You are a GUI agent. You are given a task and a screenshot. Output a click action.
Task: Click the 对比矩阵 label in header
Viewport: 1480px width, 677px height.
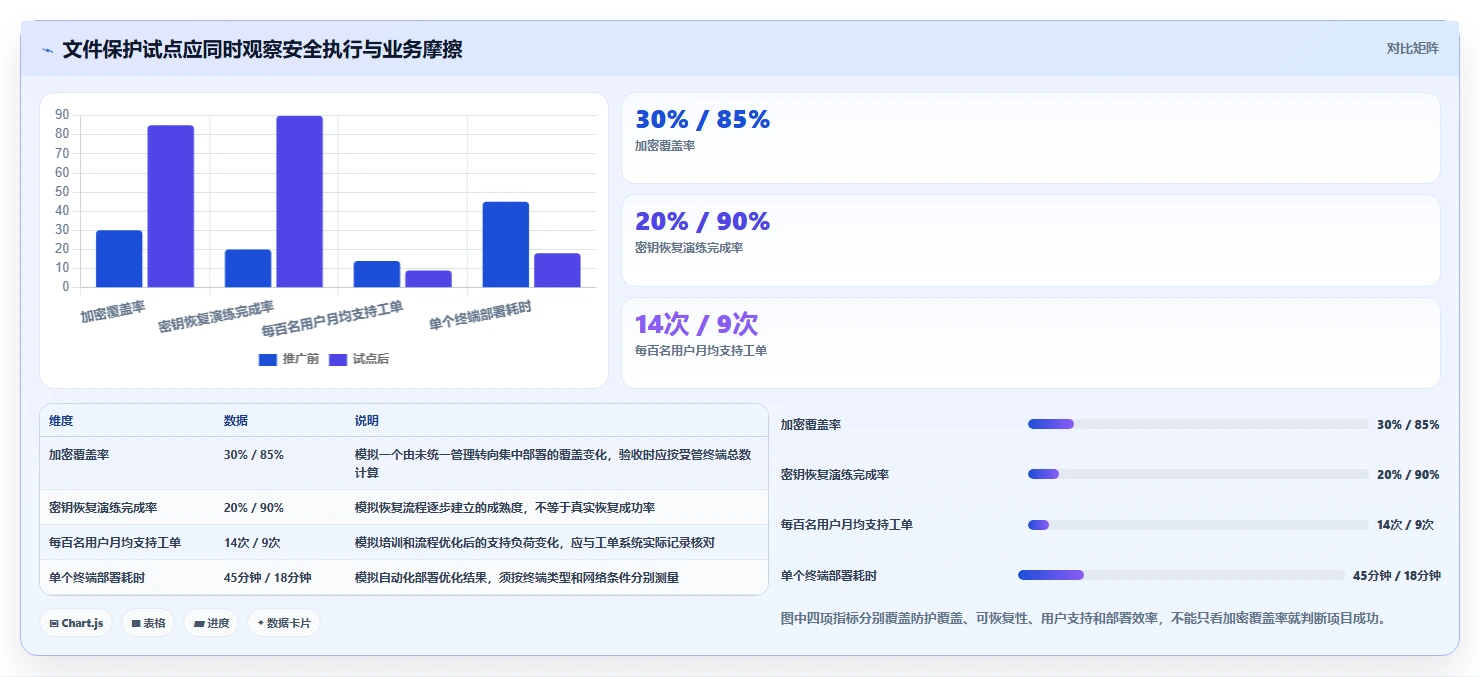[x=1413, y=48]
